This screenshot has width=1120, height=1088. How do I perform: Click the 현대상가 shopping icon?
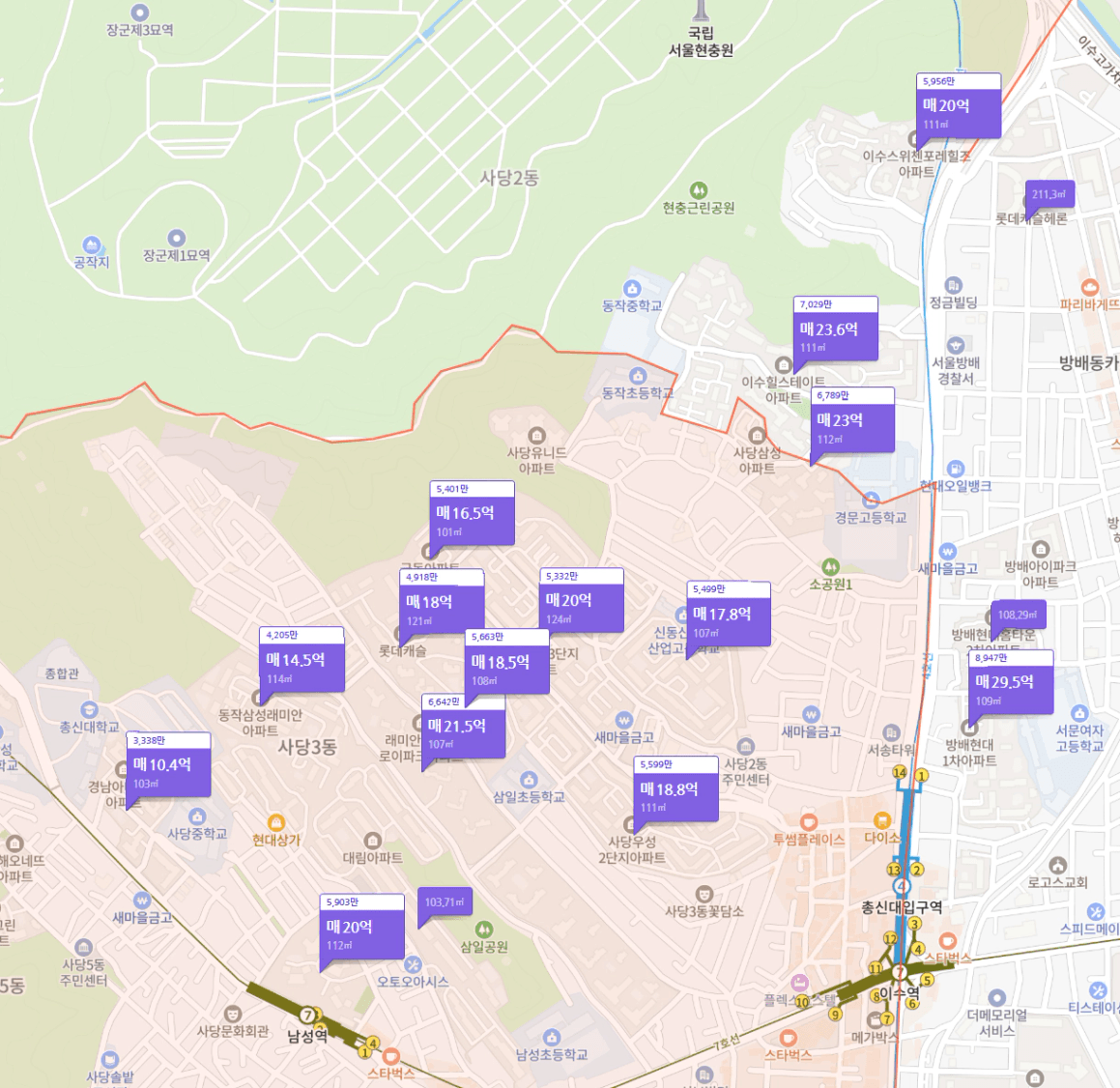pos(275,823)
